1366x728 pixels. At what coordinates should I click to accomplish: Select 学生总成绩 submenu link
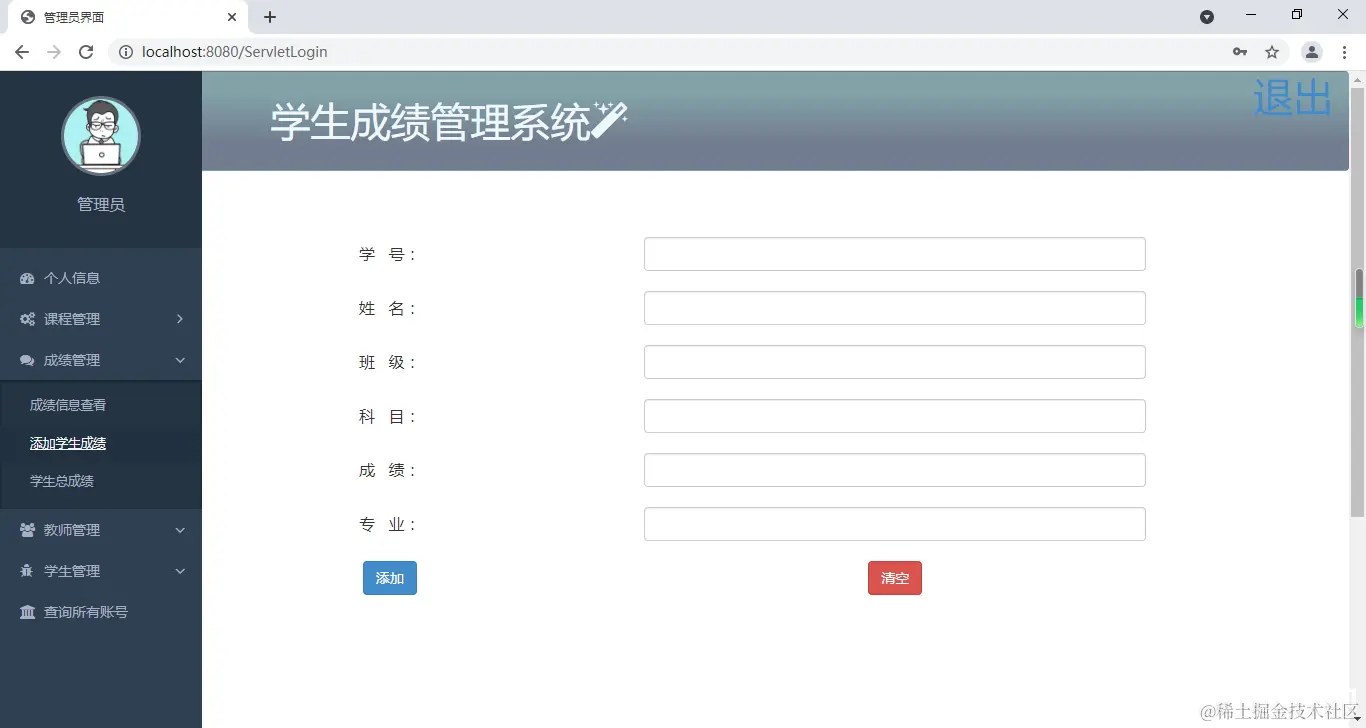62,481
